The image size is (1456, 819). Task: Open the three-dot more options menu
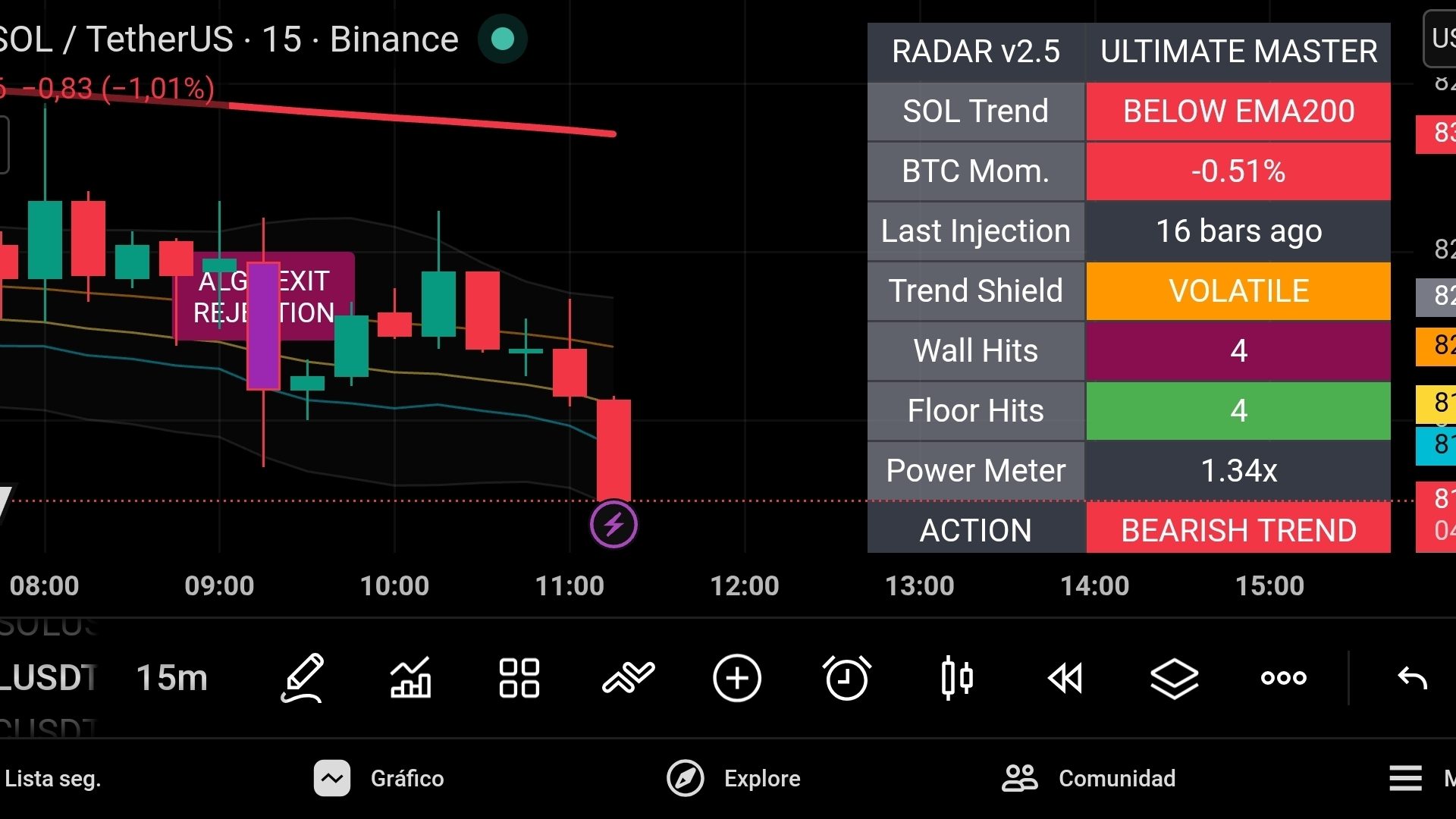coord(1283,677)
